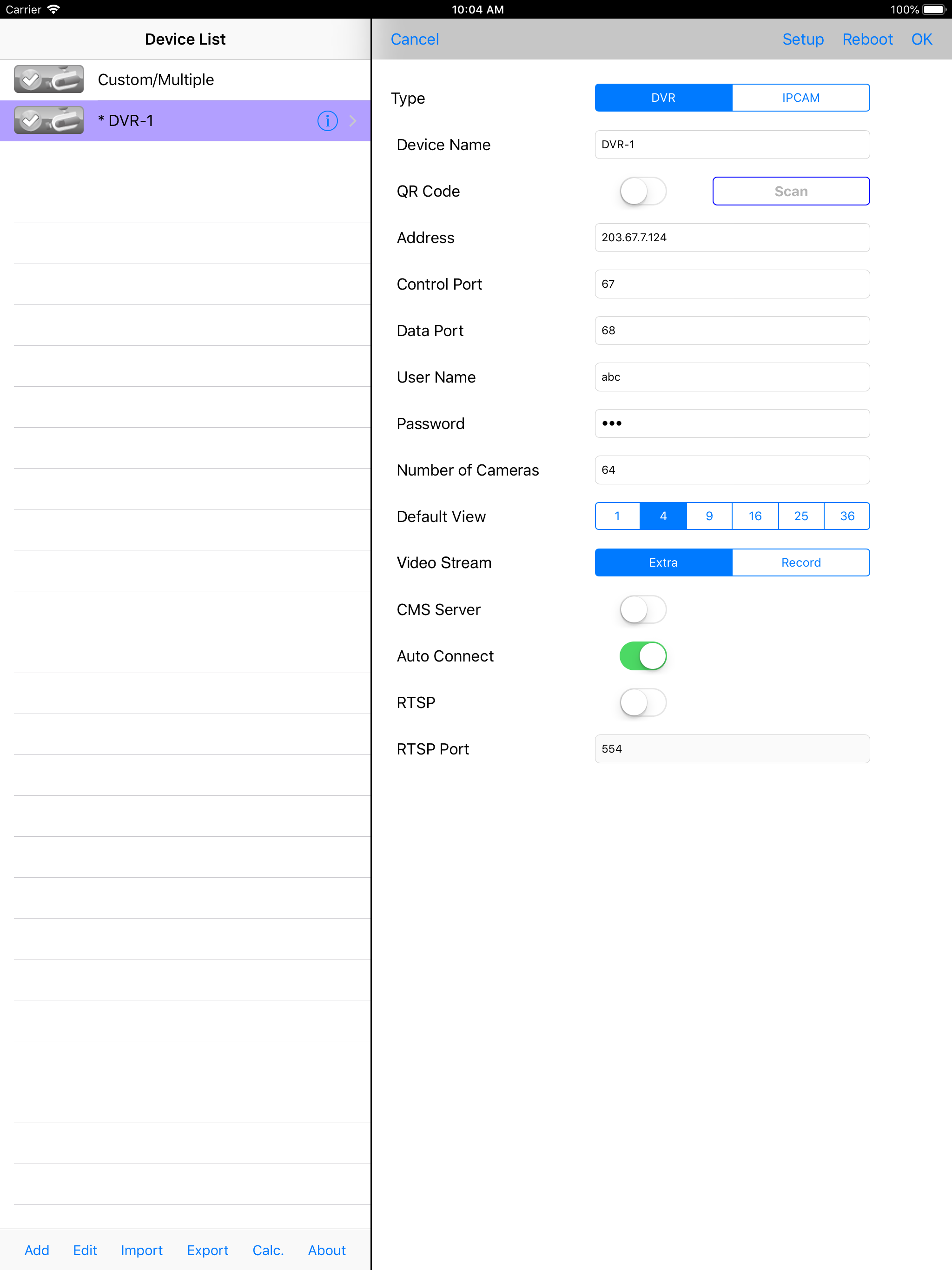Open the info details for DVR-1

[327, 120]
